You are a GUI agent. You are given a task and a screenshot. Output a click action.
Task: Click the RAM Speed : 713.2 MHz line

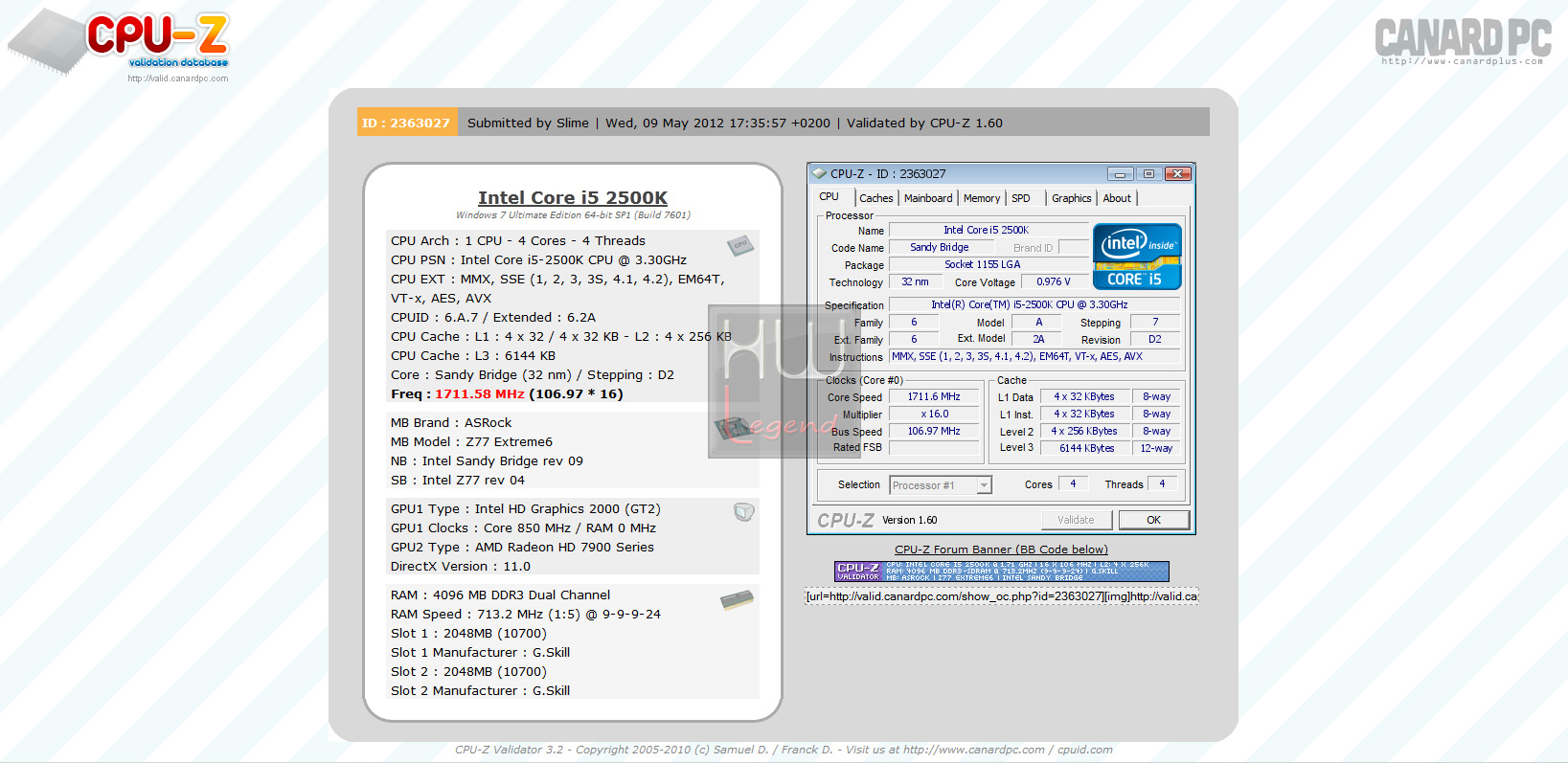525,614
